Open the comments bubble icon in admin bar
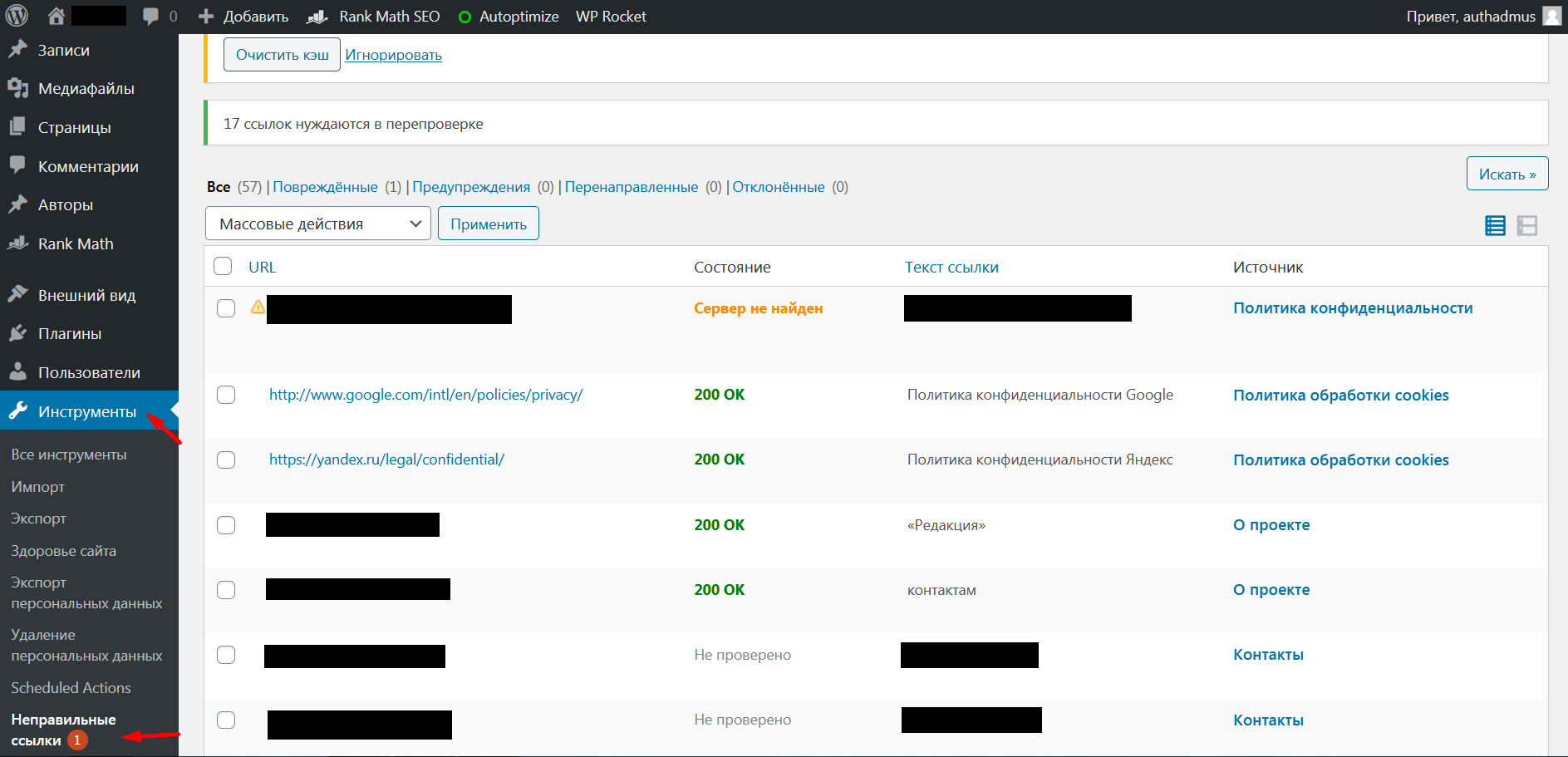The height and width of the screenshot is (757, 1568). [x=150, y=15]
